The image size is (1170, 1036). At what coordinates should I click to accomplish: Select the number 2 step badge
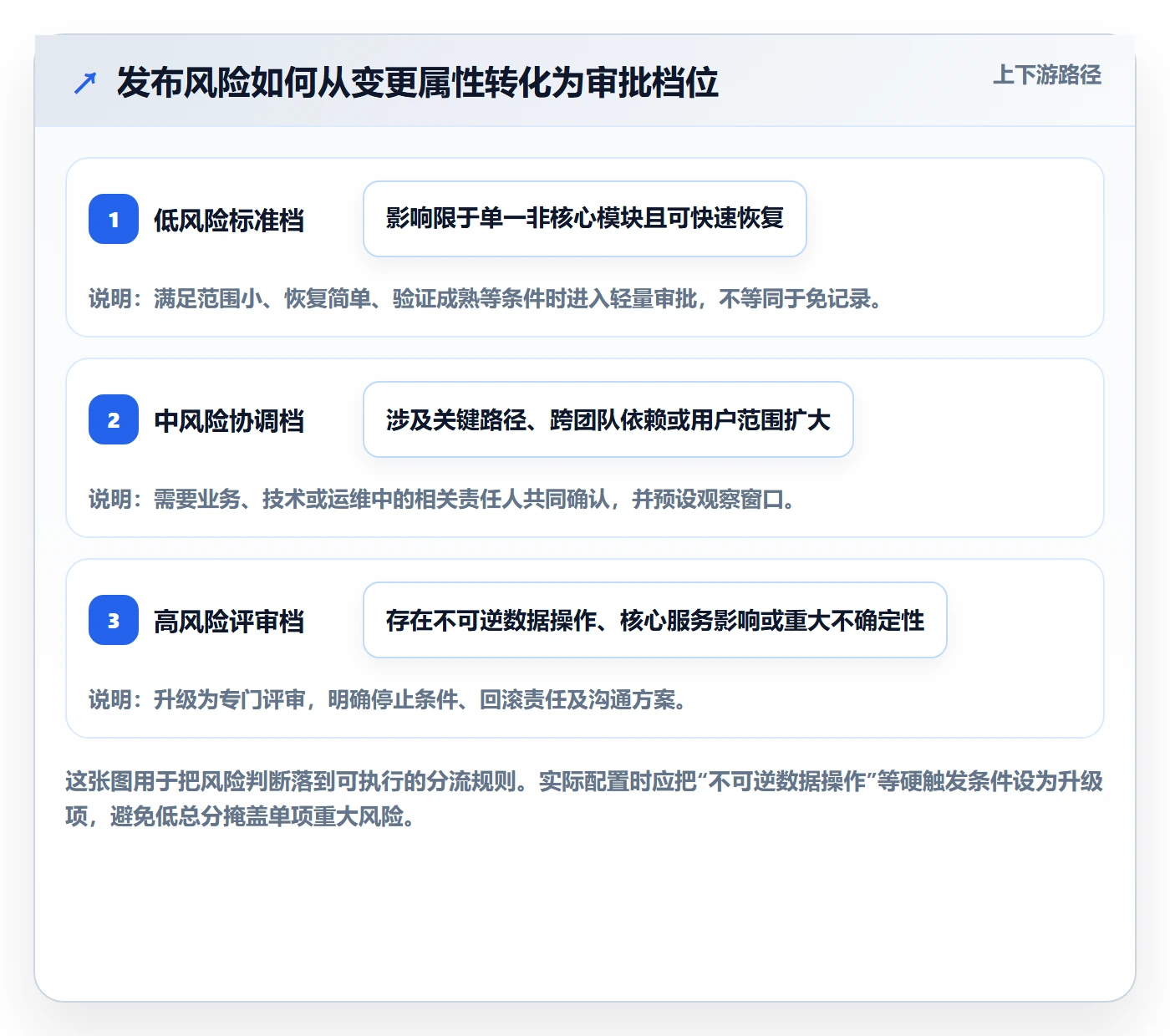click(x=114, y=419)
